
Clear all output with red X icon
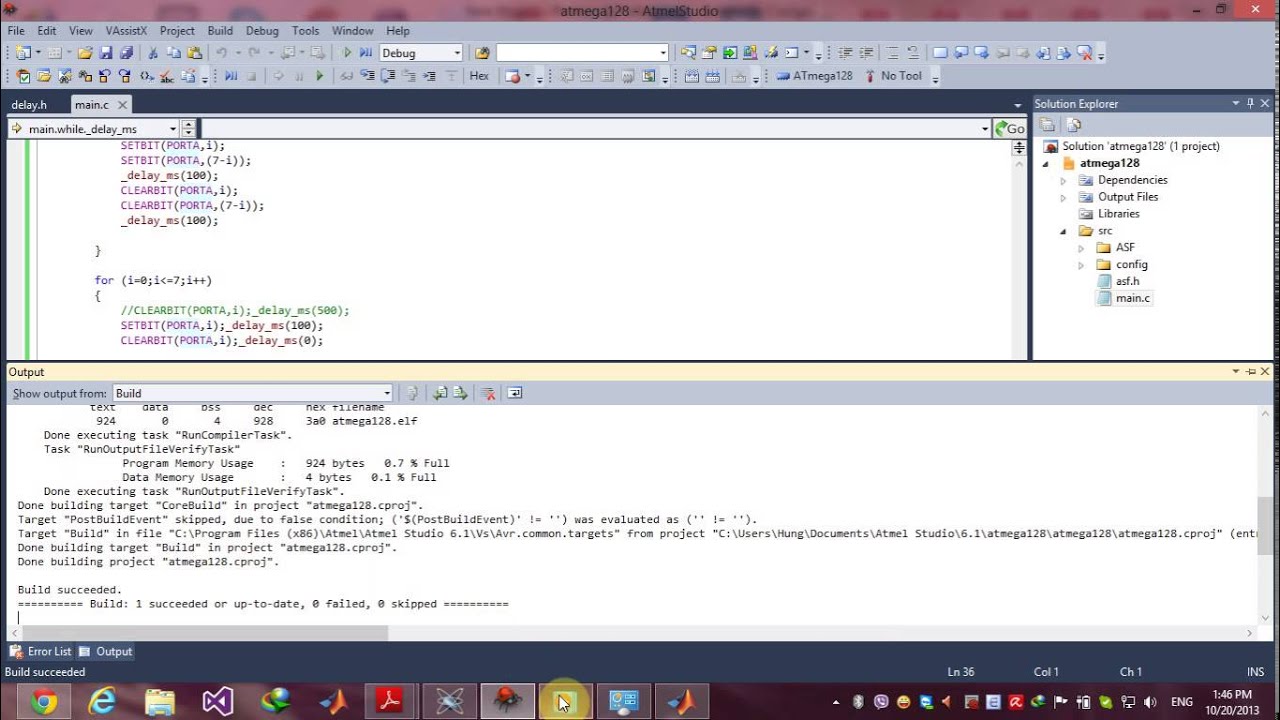tap(488, 393)
